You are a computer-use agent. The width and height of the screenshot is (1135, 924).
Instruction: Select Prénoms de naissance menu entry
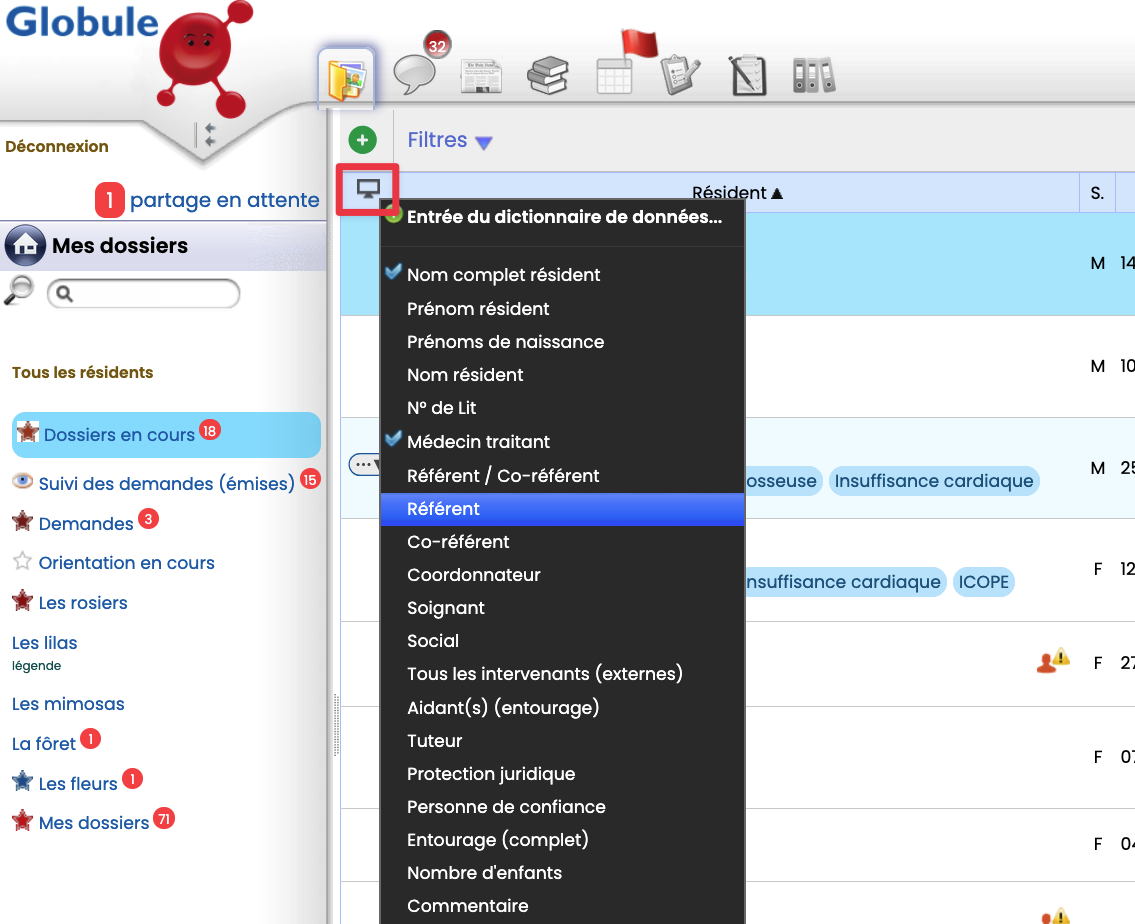pyautogui.click(x=505, y=342)
